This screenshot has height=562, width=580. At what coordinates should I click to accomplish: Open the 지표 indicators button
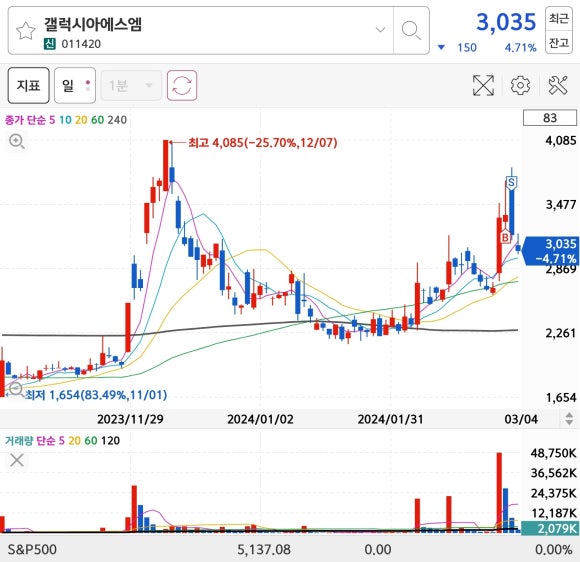[x=28, y=85]
